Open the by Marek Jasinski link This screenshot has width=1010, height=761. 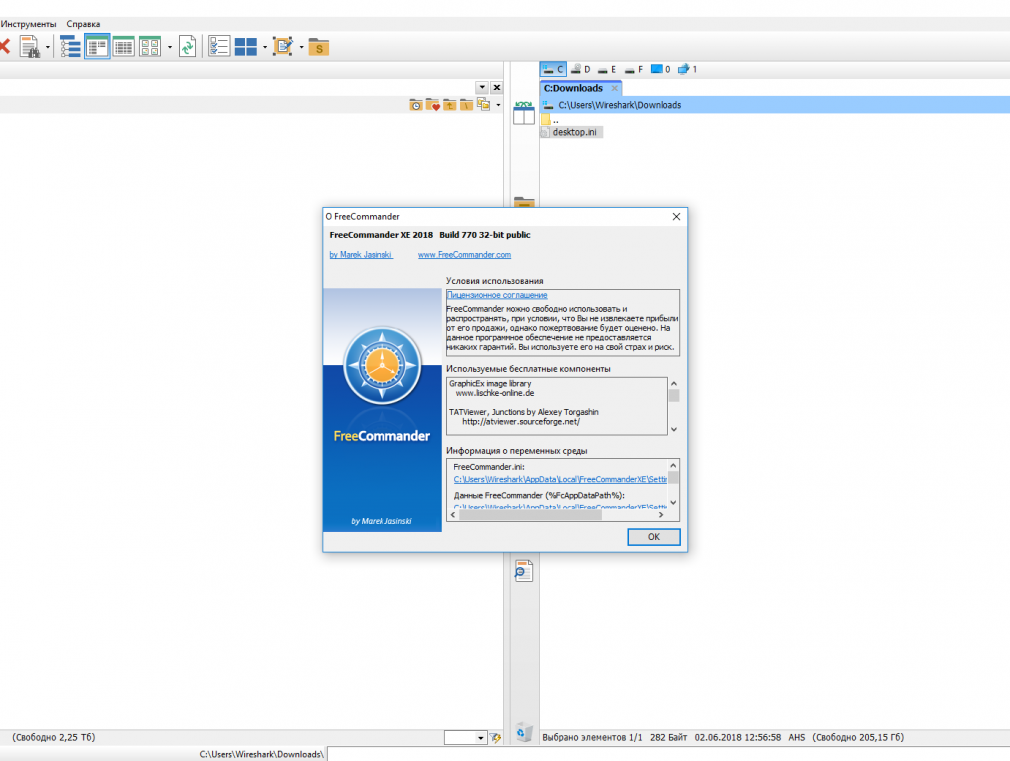[x=361, y=255]
